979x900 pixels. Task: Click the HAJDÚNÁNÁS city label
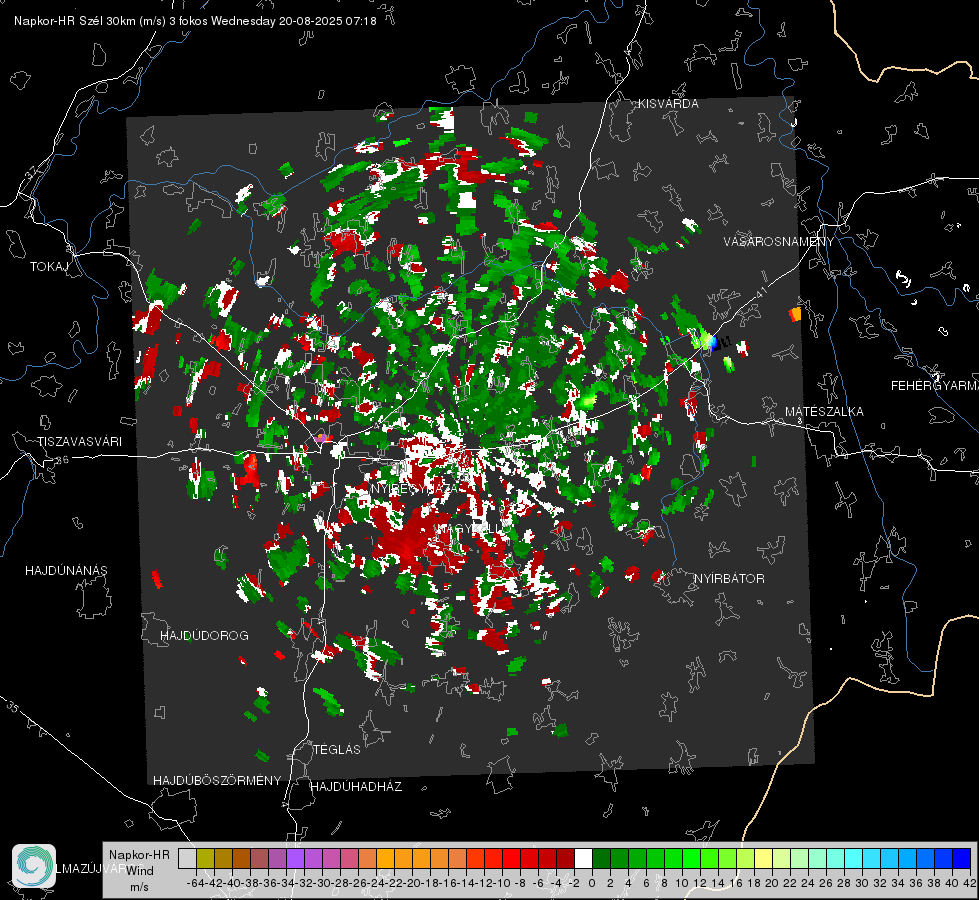coord(66,571)
